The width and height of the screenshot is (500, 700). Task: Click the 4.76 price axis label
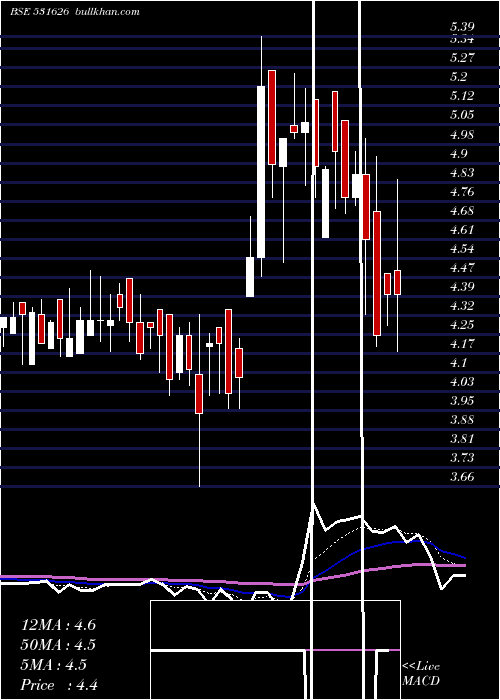point(462,192)
